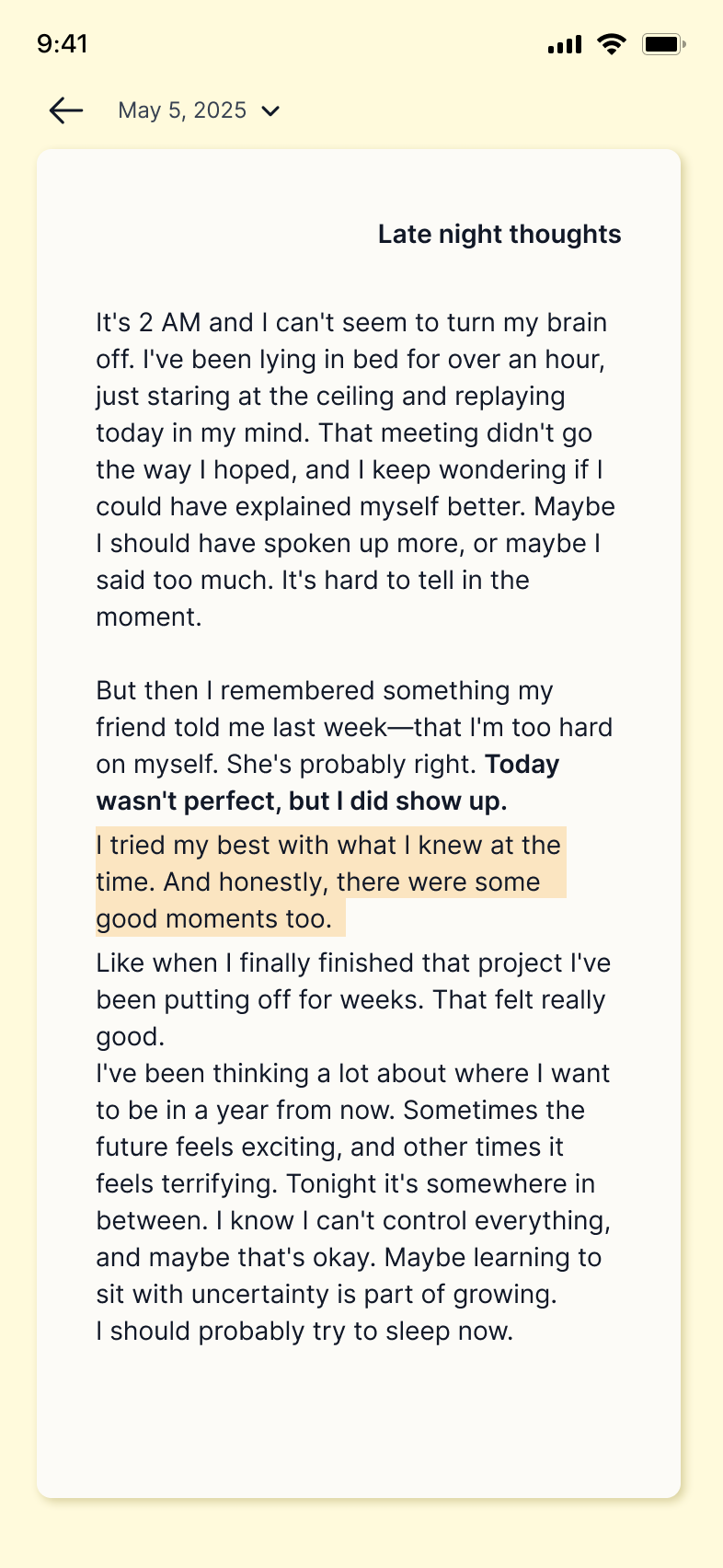This screenshot has height=1568, width=723.
Task: Open the May 5, 2025 date picker
Action: 183,111
